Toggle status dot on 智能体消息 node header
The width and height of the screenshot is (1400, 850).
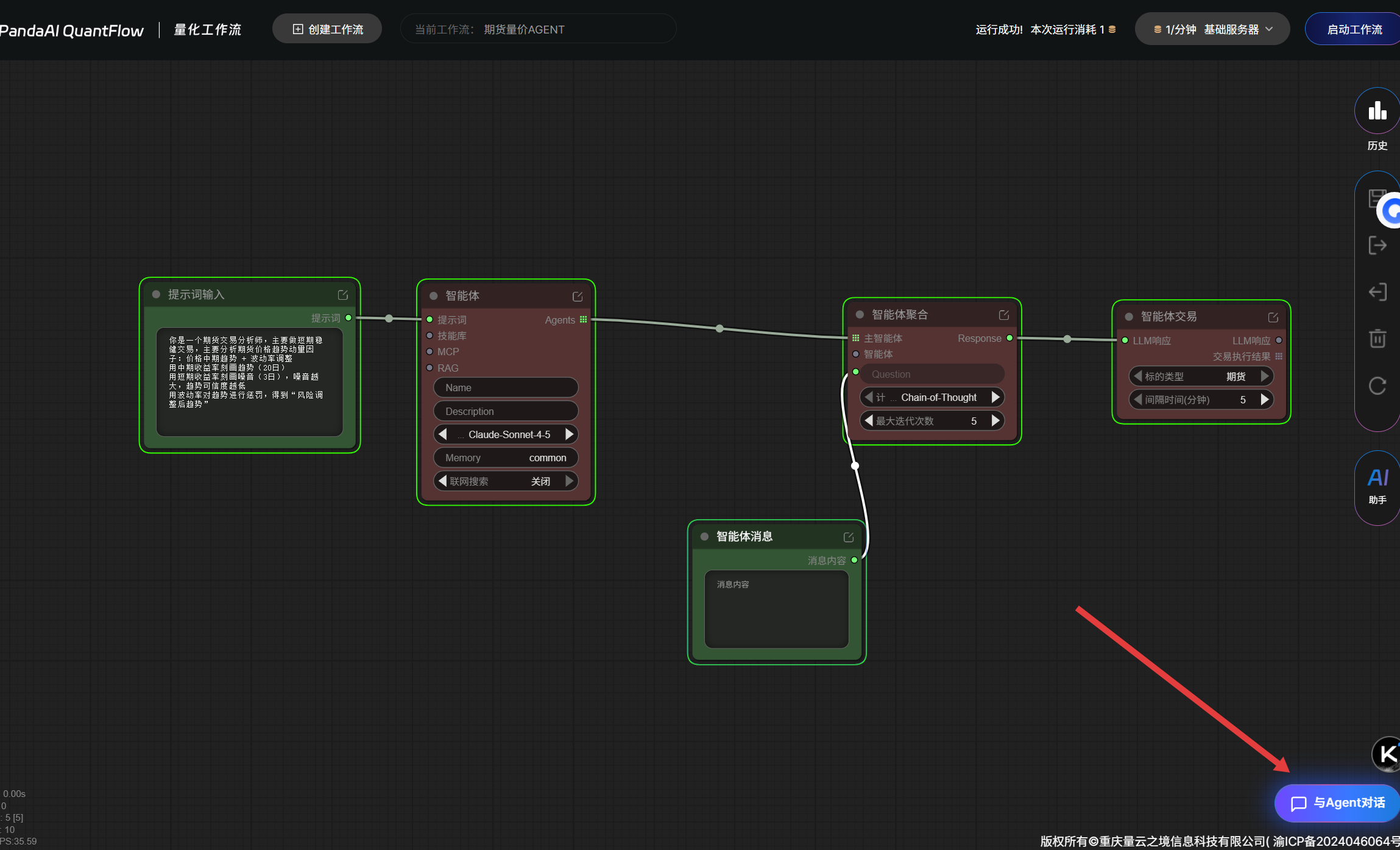(x=704, y=537)
